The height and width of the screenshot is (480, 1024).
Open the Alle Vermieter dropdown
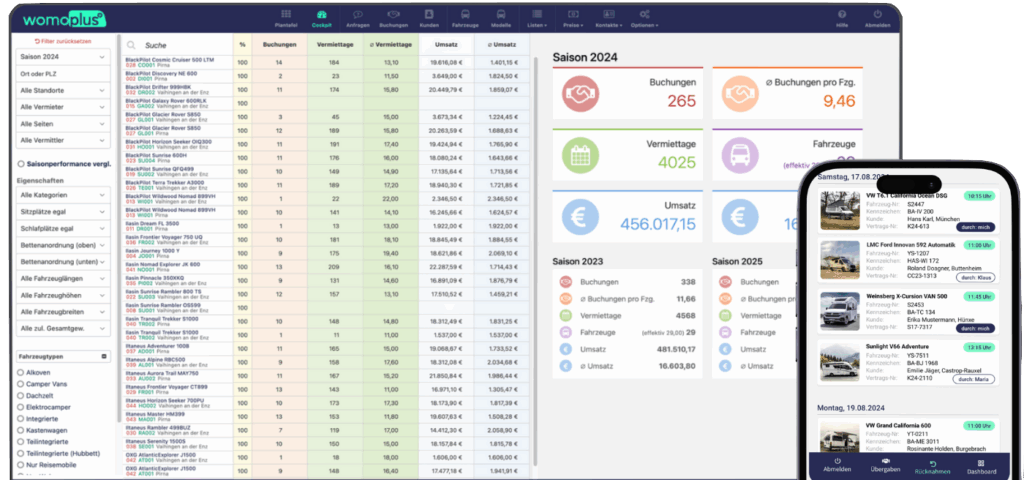click(x=63, y=107)
